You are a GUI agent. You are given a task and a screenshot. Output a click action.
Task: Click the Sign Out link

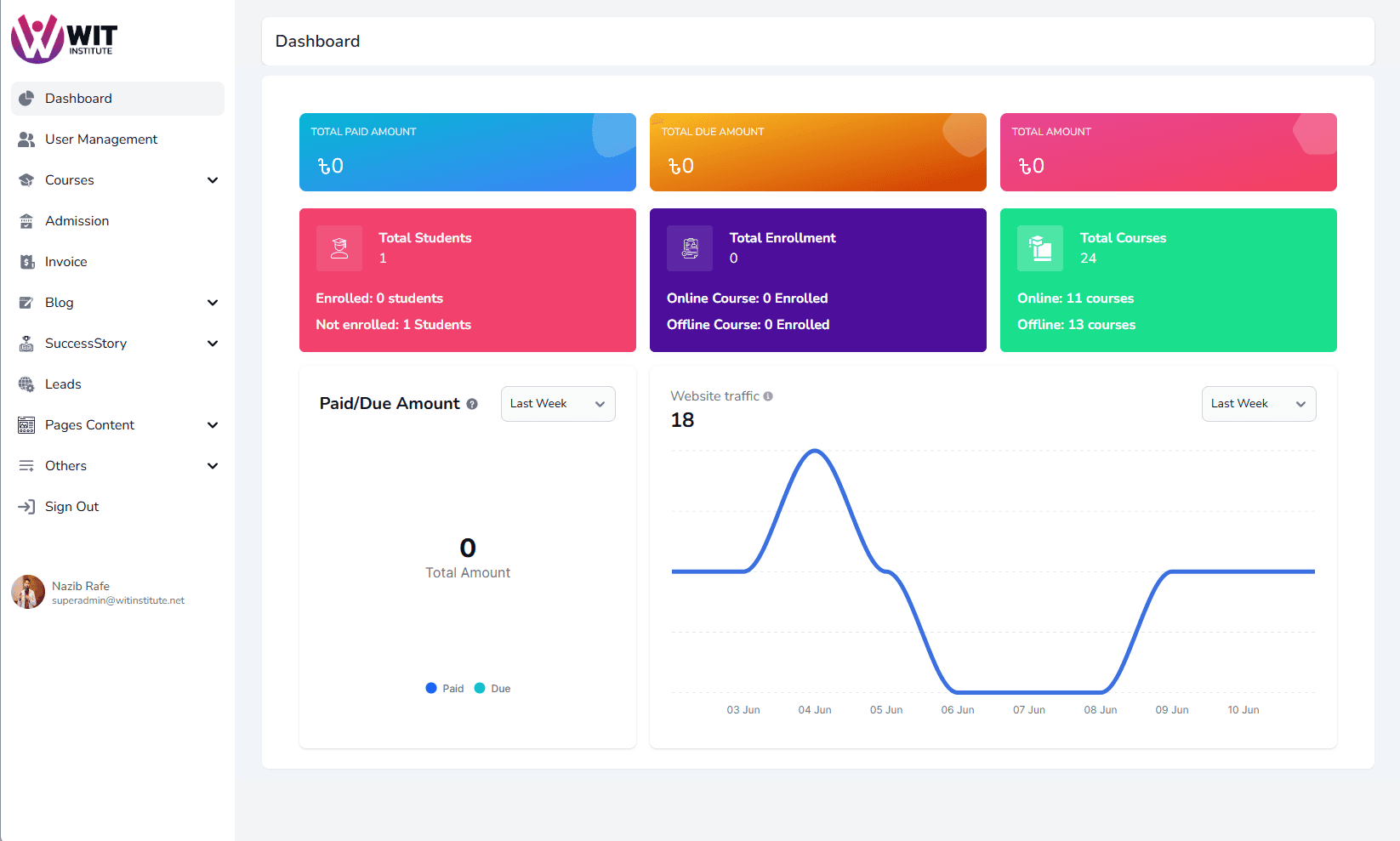pyautogui.click(x=117, y=507)
